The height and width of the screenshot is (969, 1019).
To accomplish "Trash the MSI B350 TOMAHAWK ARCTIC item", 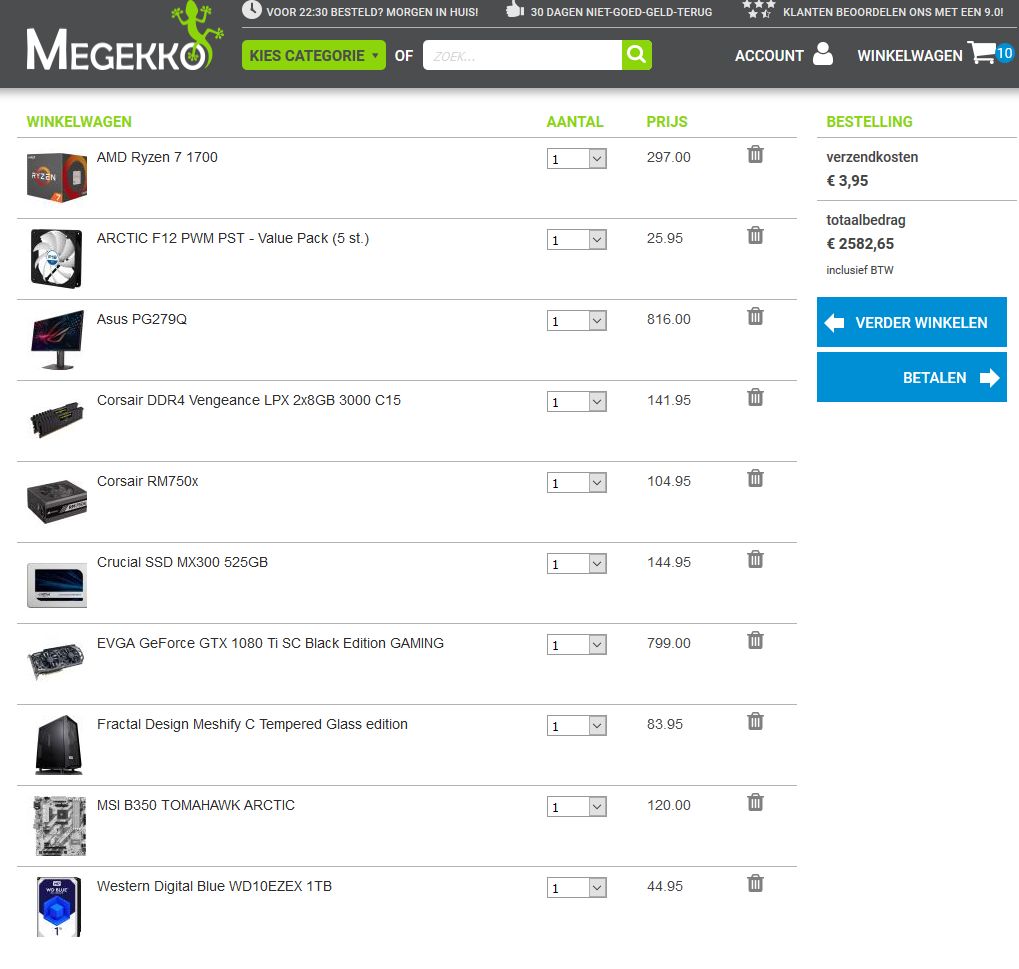I will (755, 802).
